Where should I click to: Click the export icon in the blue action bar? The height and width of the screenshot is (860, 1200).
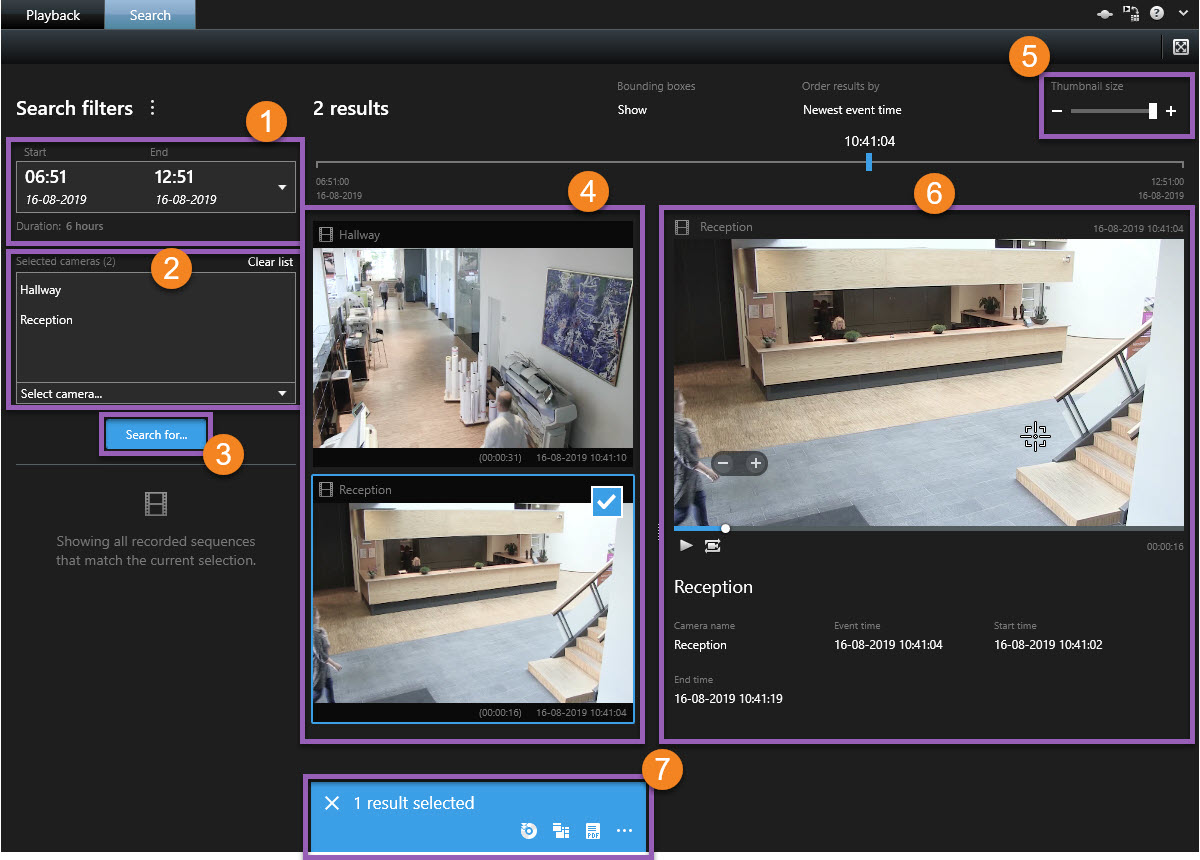[x=529, y=831]
